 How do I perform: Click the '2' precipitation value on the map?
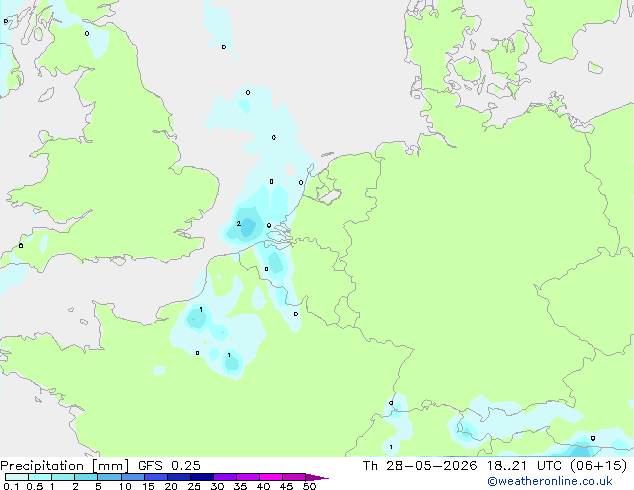[x=239, y=224]
